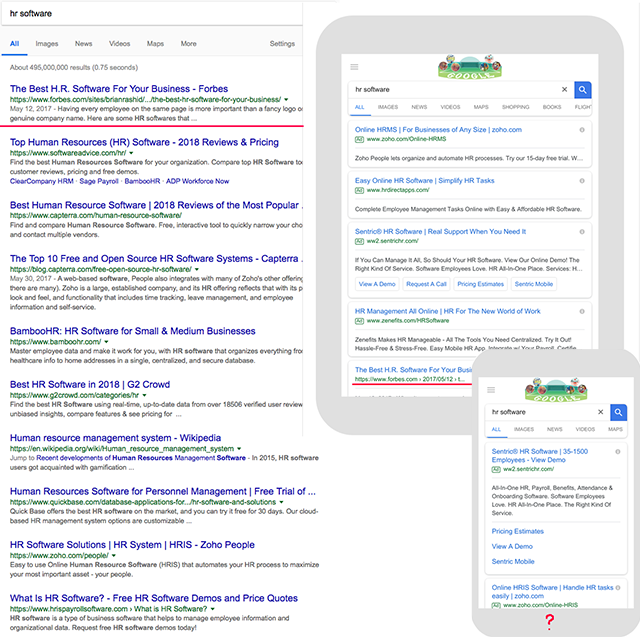
Task: Open Human resource management system Wikipedia result
Action: click(x=115, y=438)
